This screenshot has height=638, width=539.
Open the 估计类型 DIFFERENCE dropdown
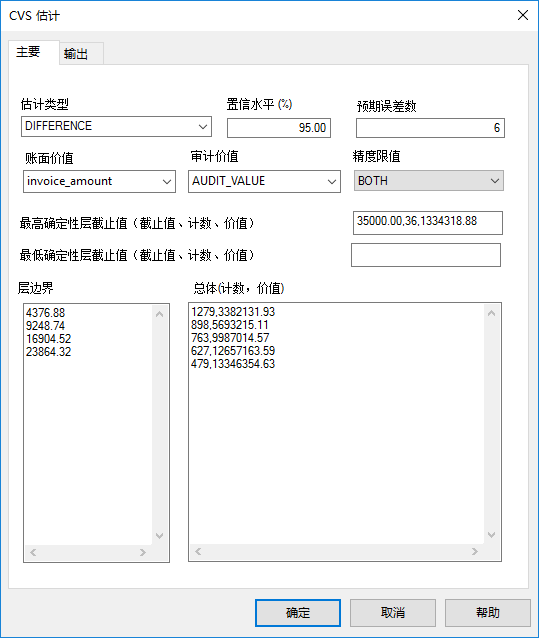[x=116, y=127]
